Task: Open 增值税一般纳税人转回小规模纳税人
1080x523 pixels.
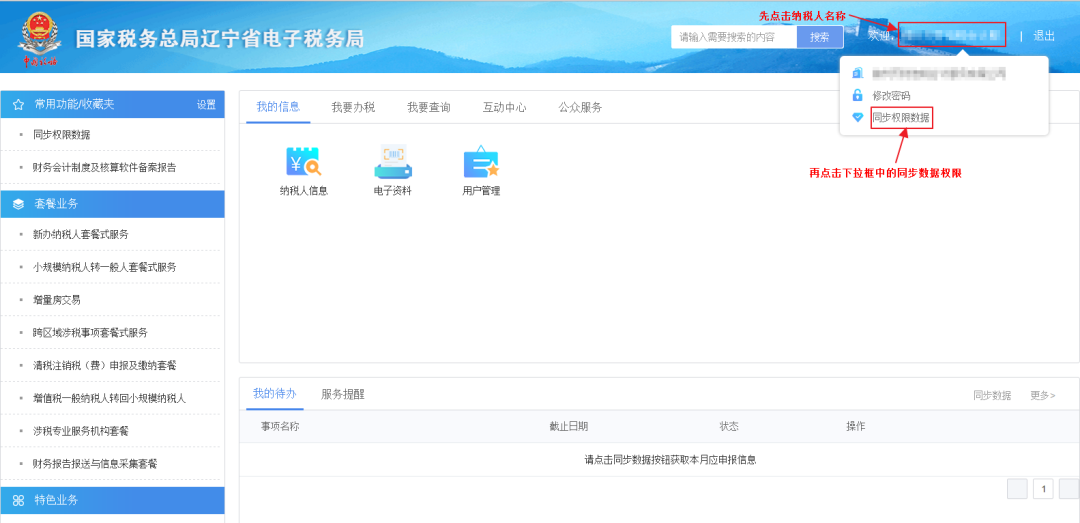Action: (112, 398)
